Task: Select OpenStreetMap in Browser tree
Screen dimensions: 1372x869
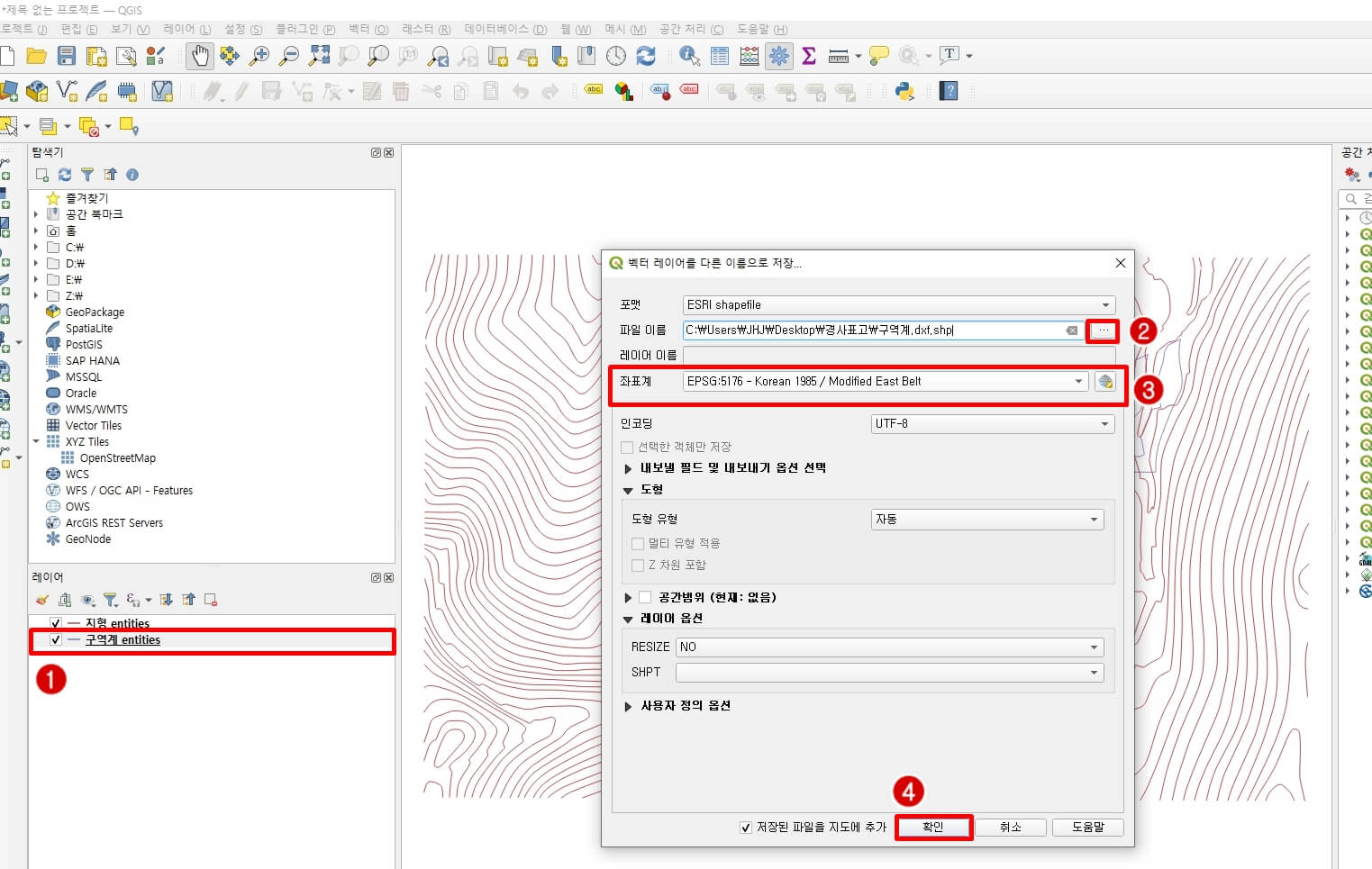Action: [x=118, y=458]
